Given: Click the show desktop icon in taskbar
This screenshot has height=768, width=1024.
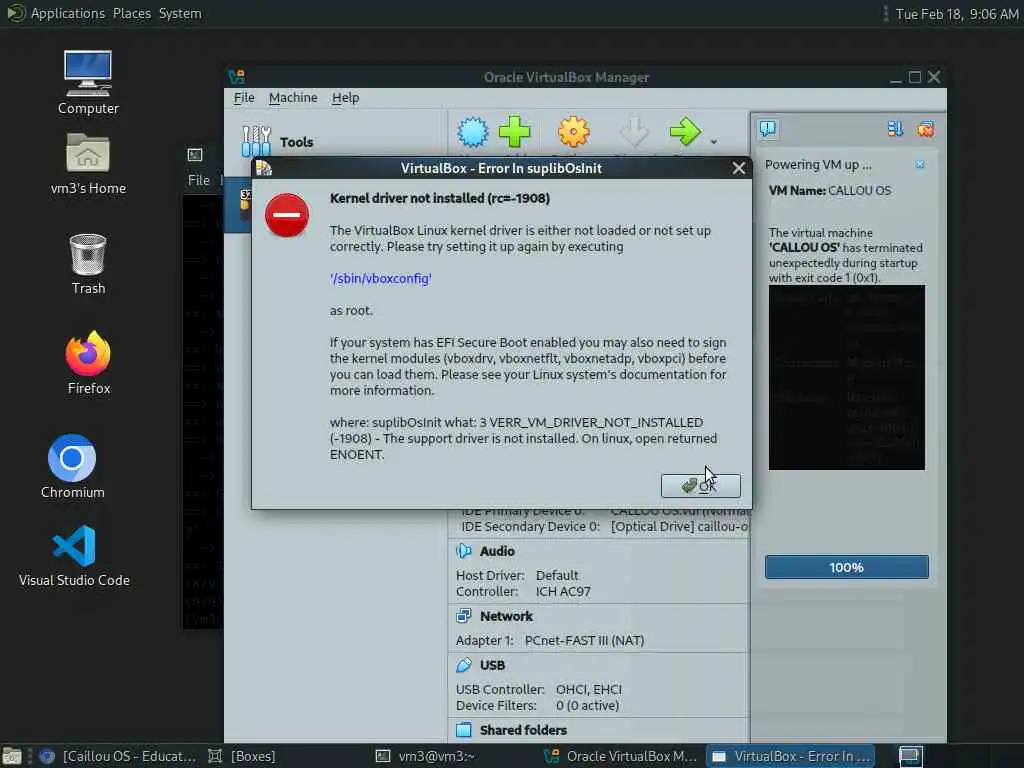Looking at the screenshot, I should (11, 756).
